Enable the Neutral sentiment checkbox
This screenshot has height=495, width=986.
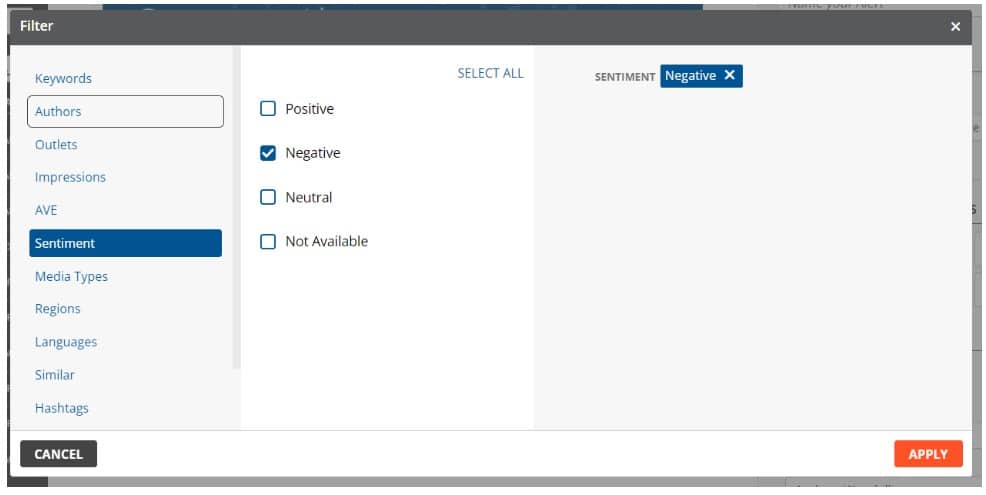point(268,198)
